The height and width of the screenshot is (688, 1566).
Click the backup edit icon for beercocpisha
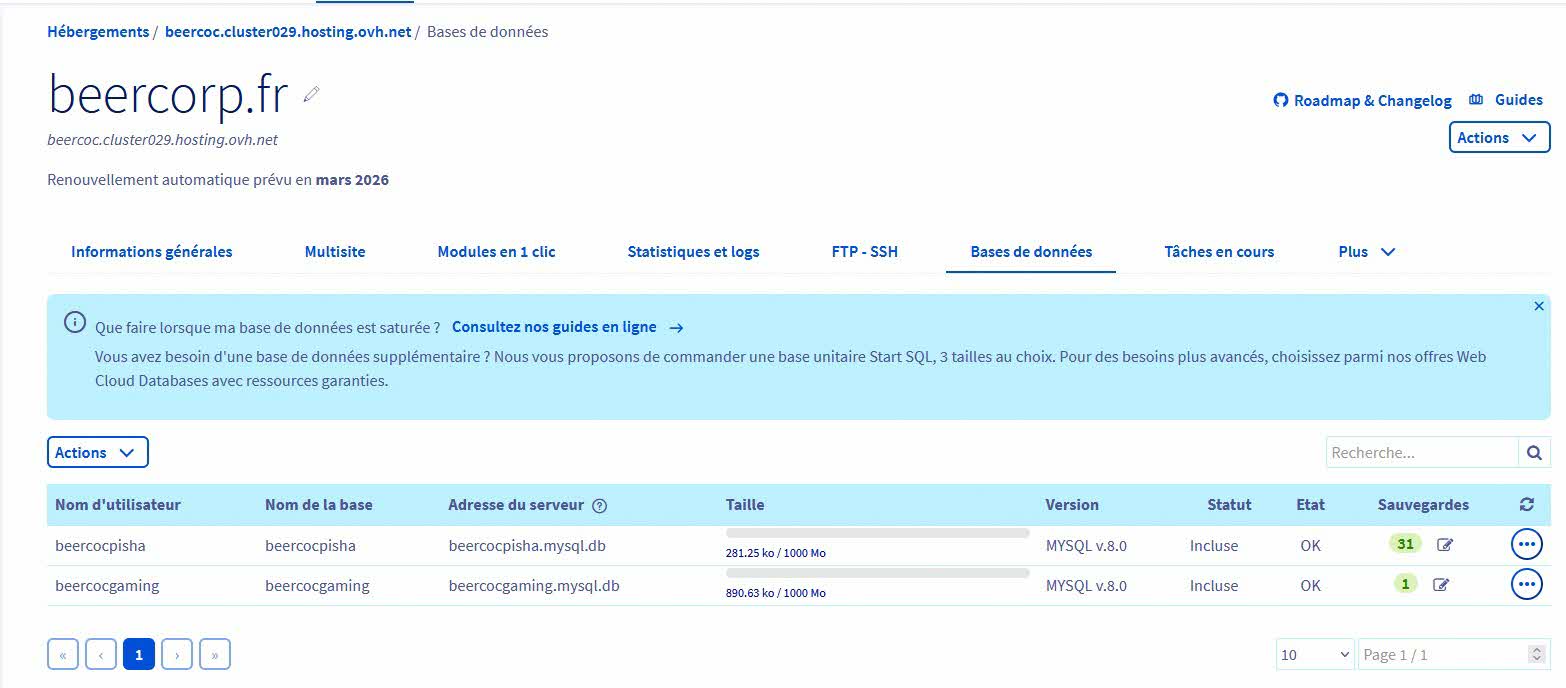(x=1444, y=545)
